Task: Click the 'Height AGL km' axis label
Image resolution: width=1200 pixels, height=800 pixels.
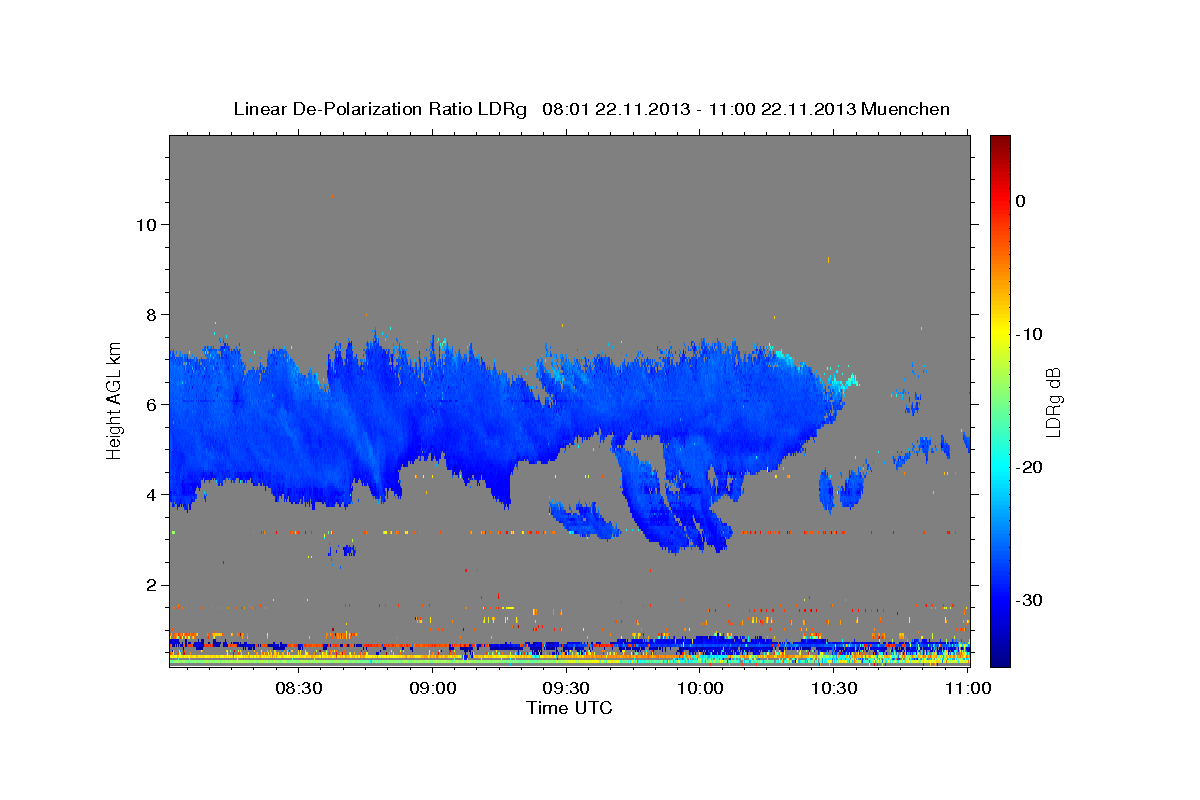Action: point(114,401)
